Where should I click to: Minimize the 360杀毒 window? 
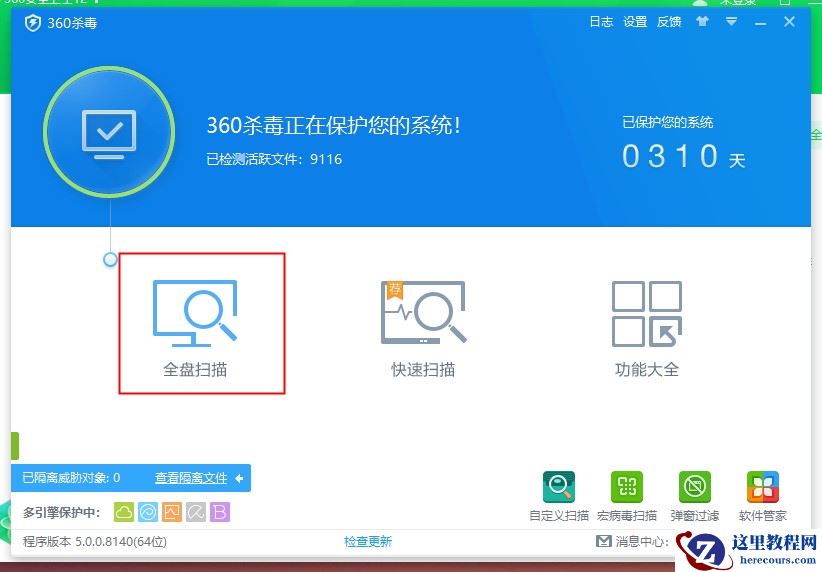pos(761,23)
